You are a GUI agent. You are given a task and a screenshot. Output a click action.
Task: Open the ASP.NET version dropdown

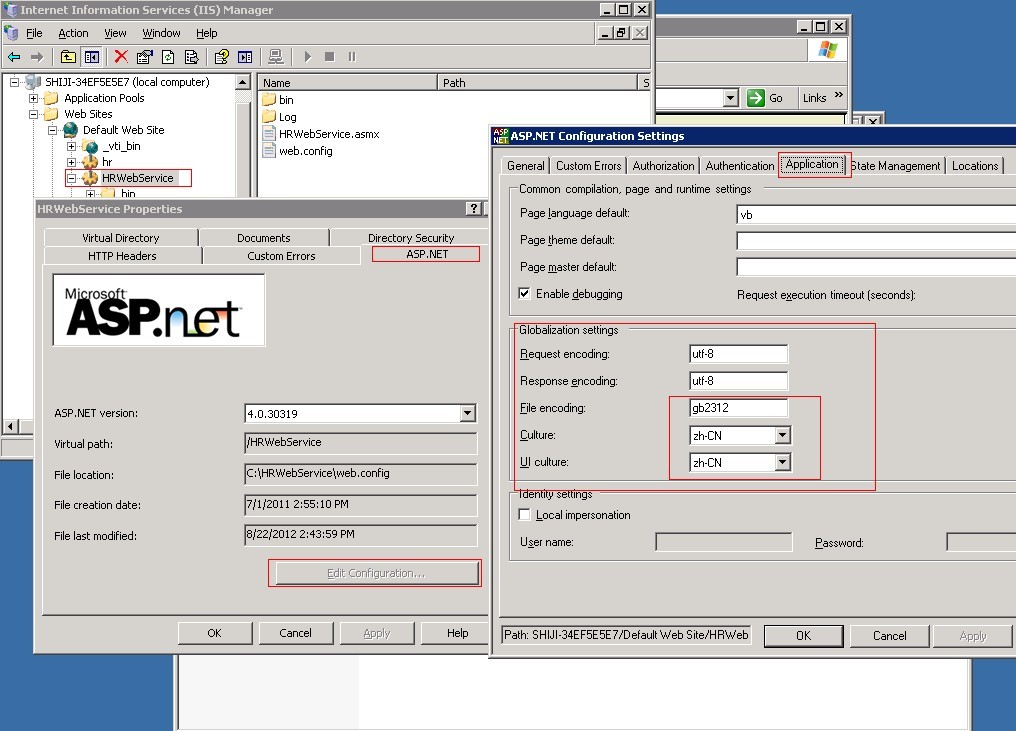(467, 413)
